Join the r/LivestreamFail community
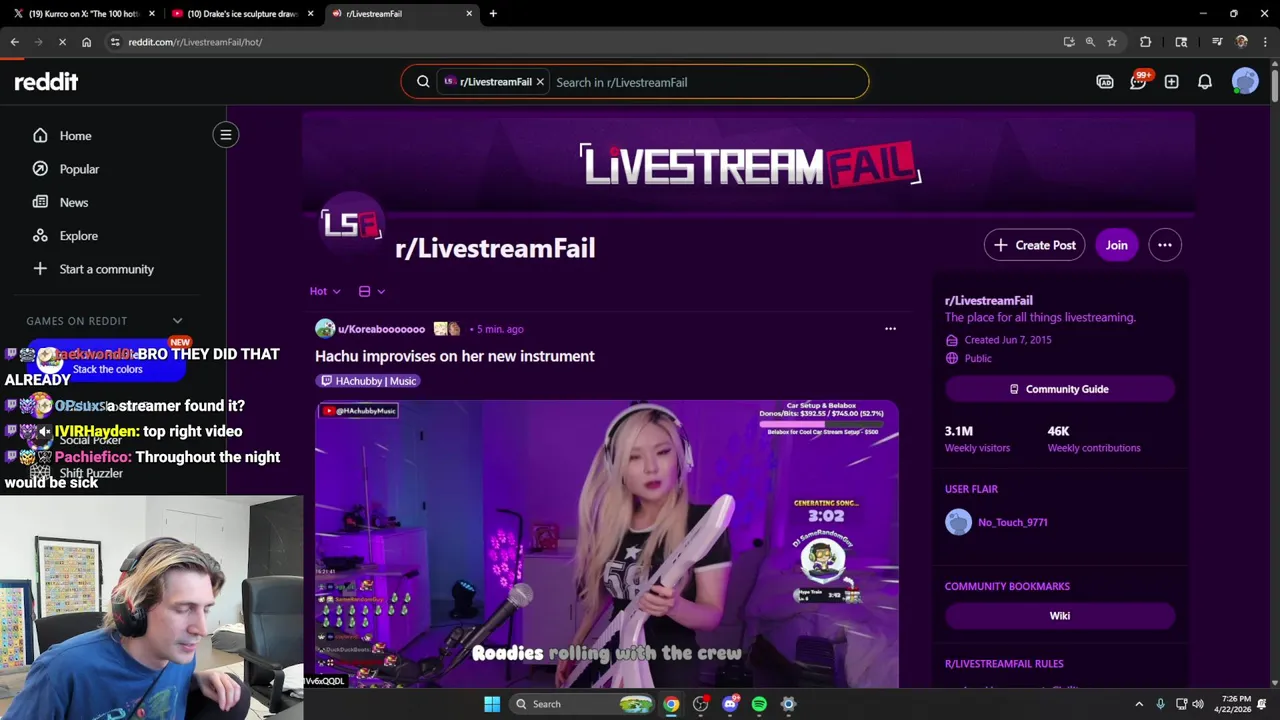This screenshot has width=1280, height=720. (1116, 245)
